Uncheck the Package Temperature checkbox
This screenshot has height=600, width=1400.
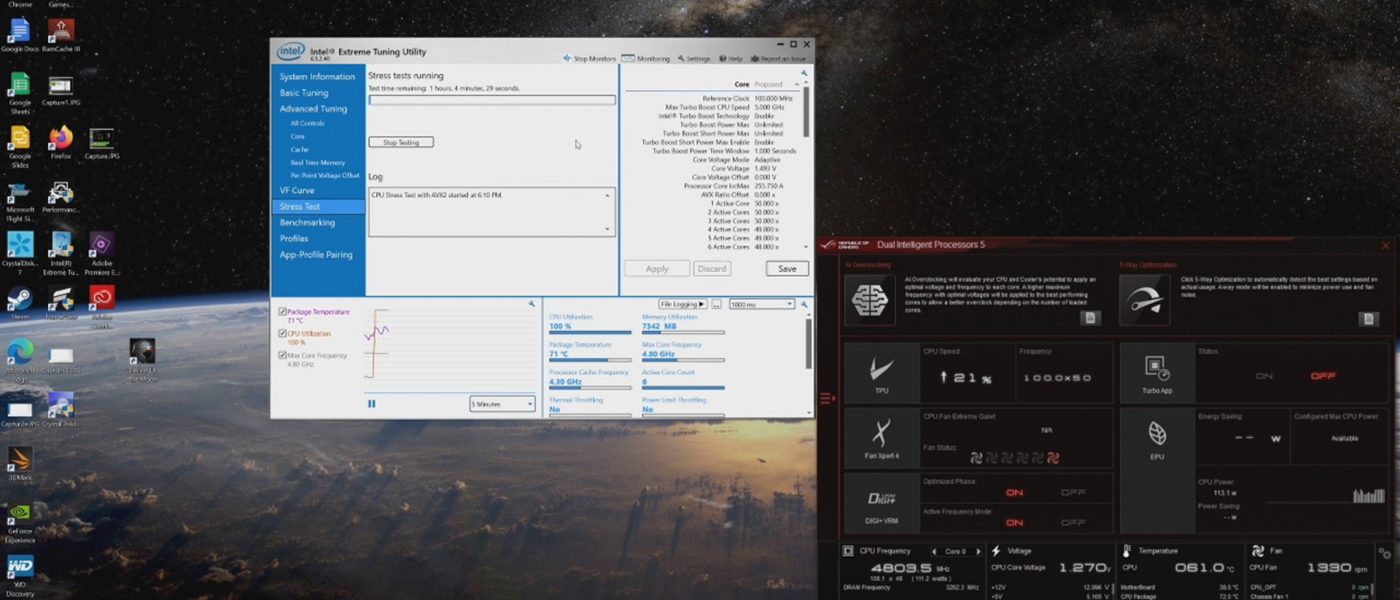click(282, 312)
